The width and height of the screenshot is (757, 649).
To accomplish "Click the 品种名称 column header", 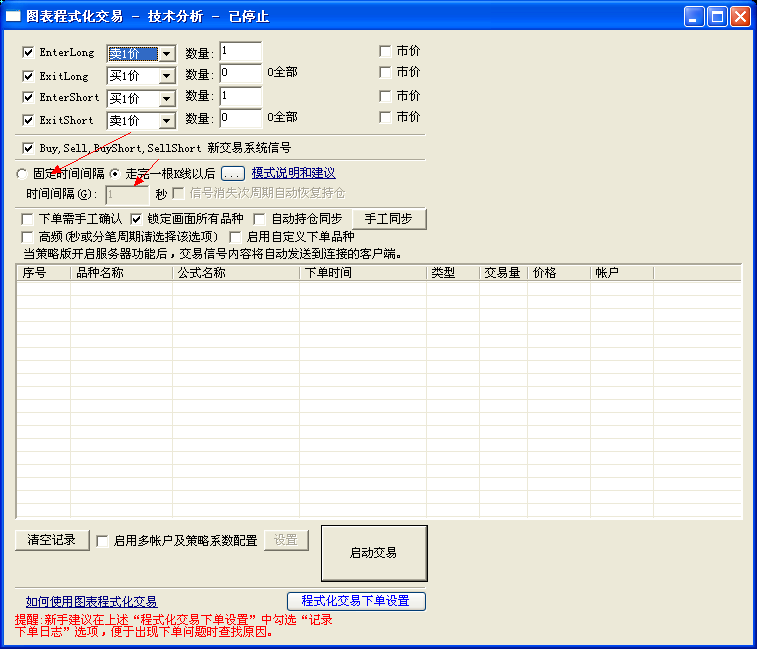I will [122, 273].
